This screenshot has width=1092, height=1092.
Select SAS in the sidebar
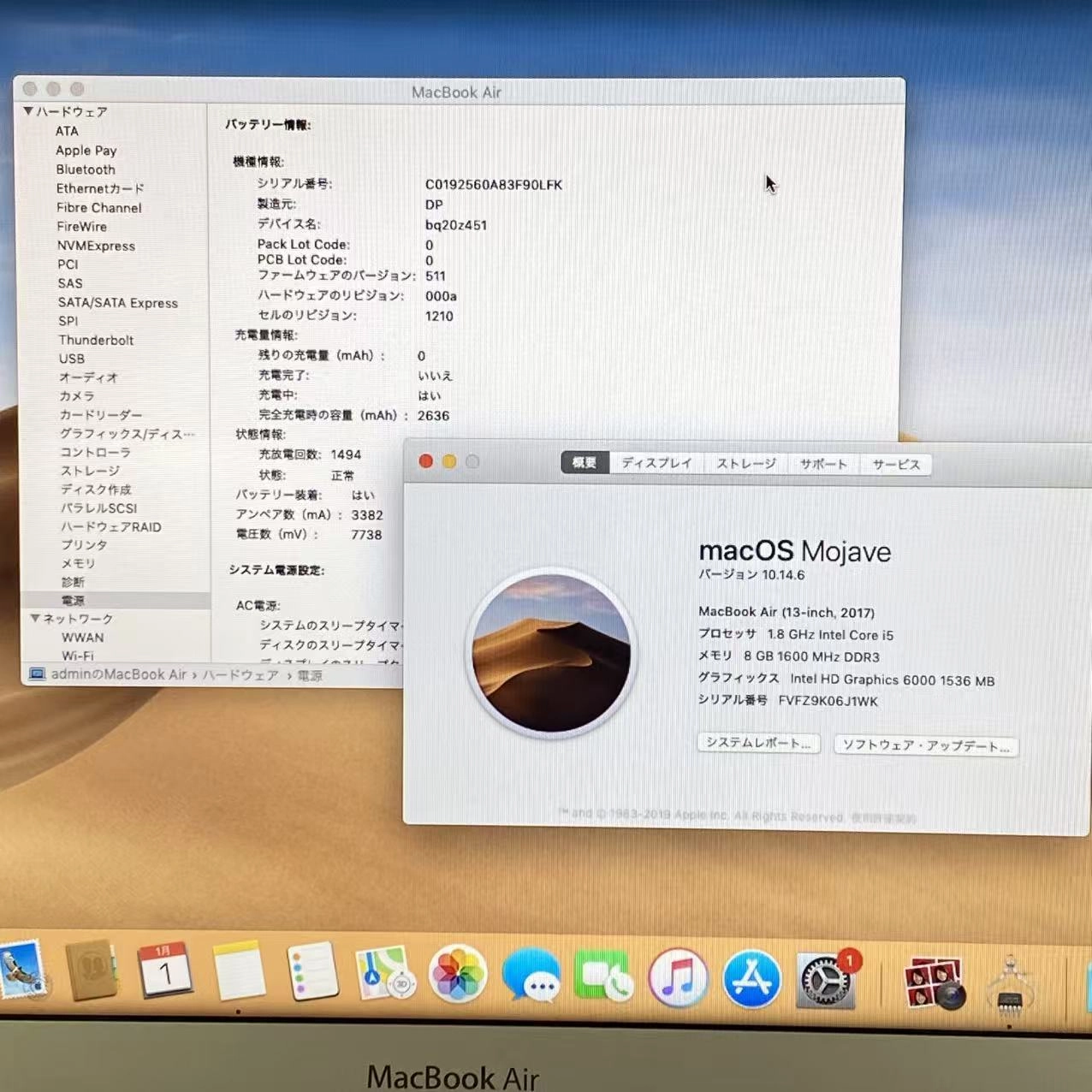point(70,283)
